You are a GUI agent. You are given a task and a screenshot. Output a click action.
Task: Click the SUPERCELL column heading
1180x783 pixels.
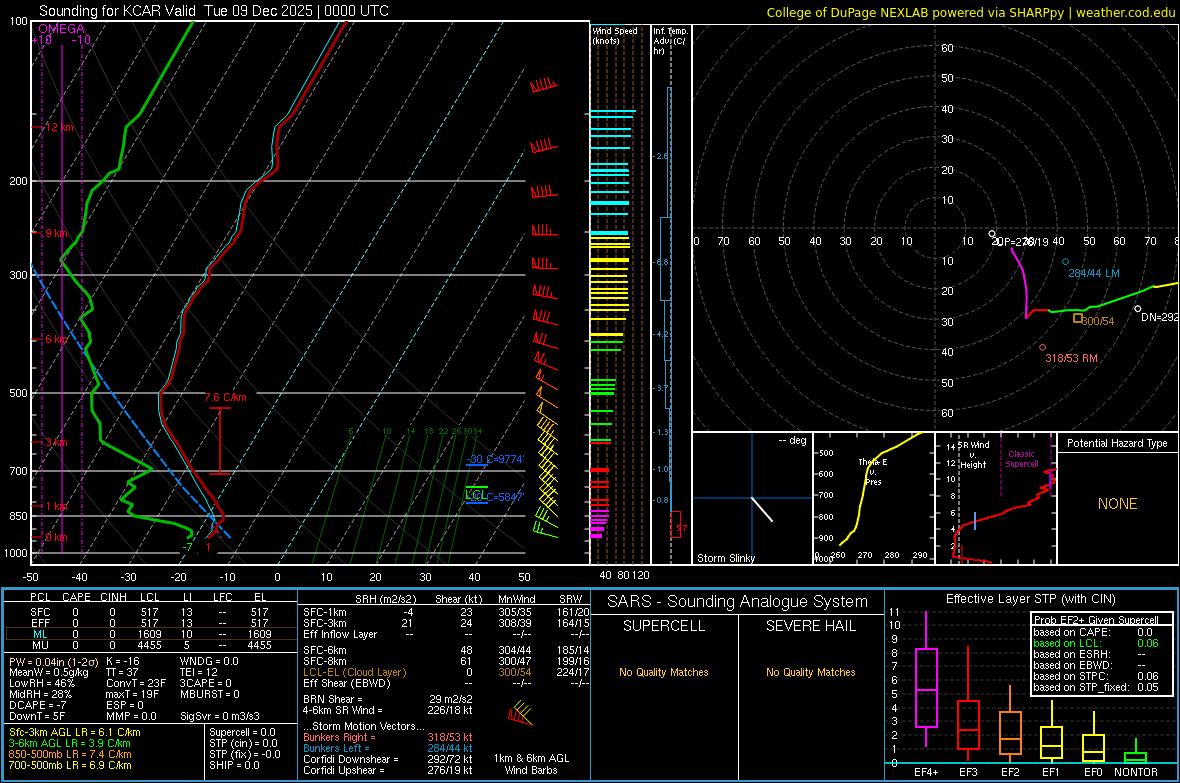664,626
